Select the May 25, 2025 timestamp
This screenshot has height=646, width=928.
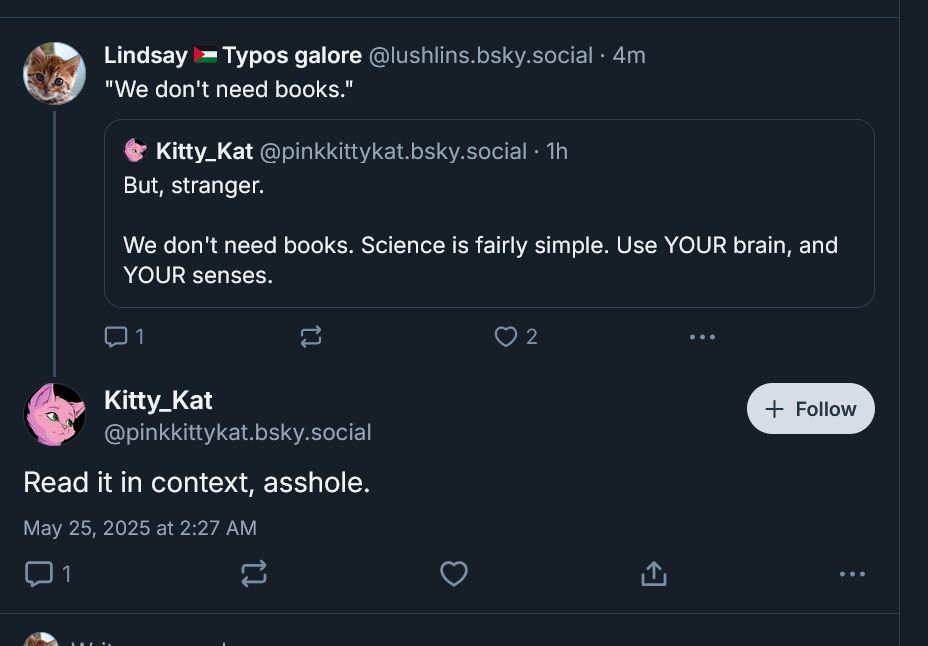click(x=140, y=528)
